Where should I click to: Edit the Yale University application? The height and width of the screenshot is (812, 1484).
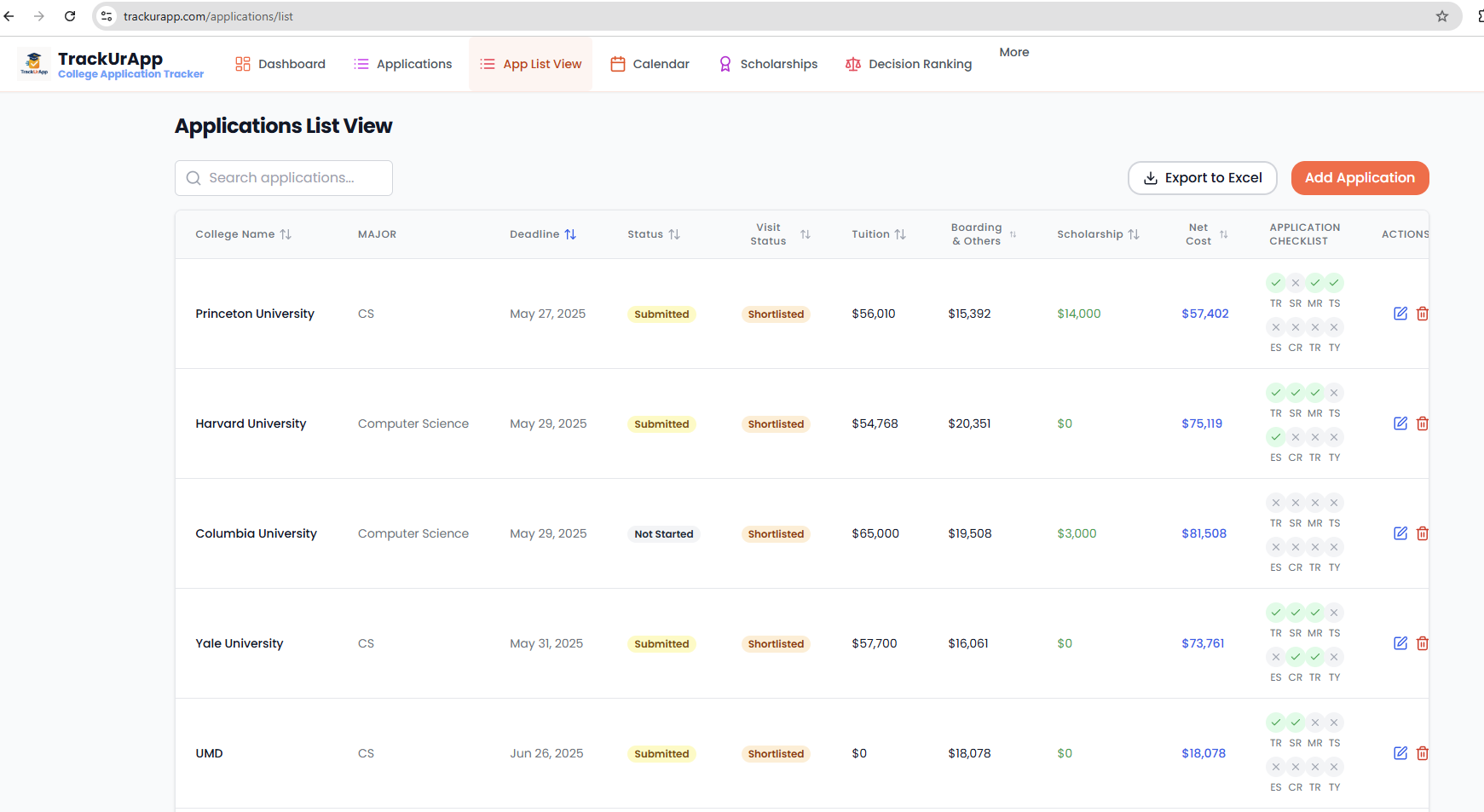pos(1400,643)
